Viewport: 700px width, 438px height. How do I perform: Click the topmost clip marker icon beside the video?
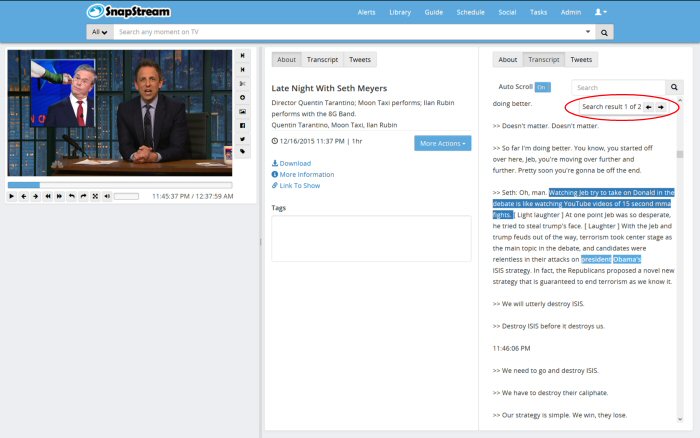coord(242,56)
